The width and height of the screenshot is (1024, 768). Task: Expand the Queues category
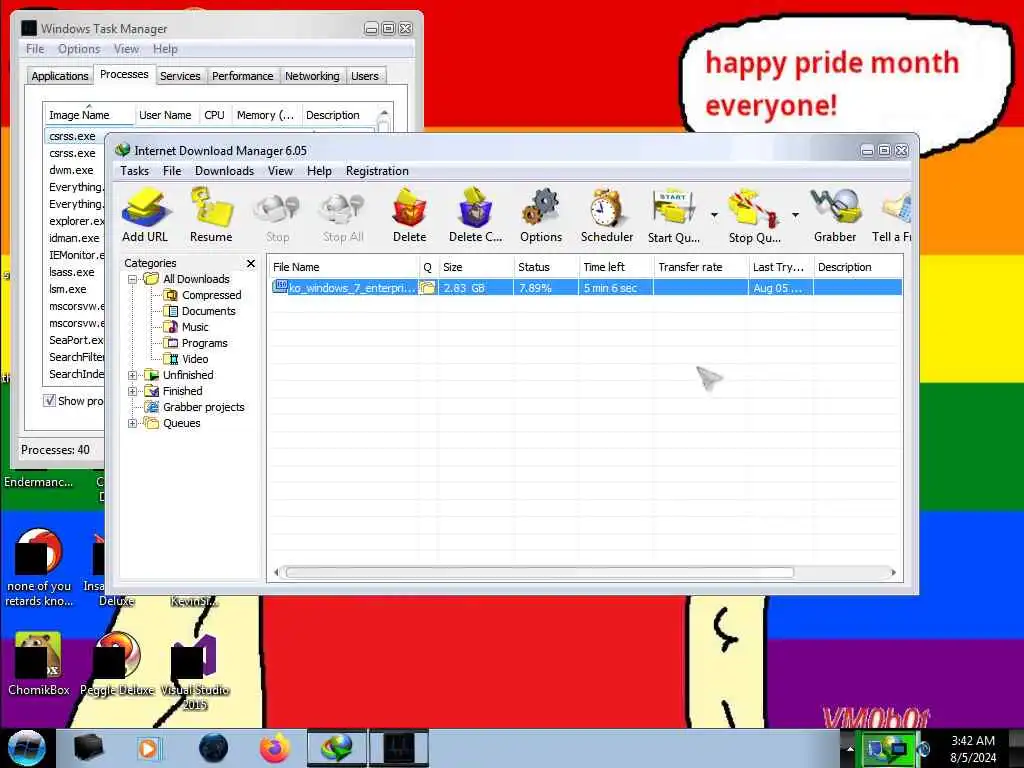click(133, 423)
